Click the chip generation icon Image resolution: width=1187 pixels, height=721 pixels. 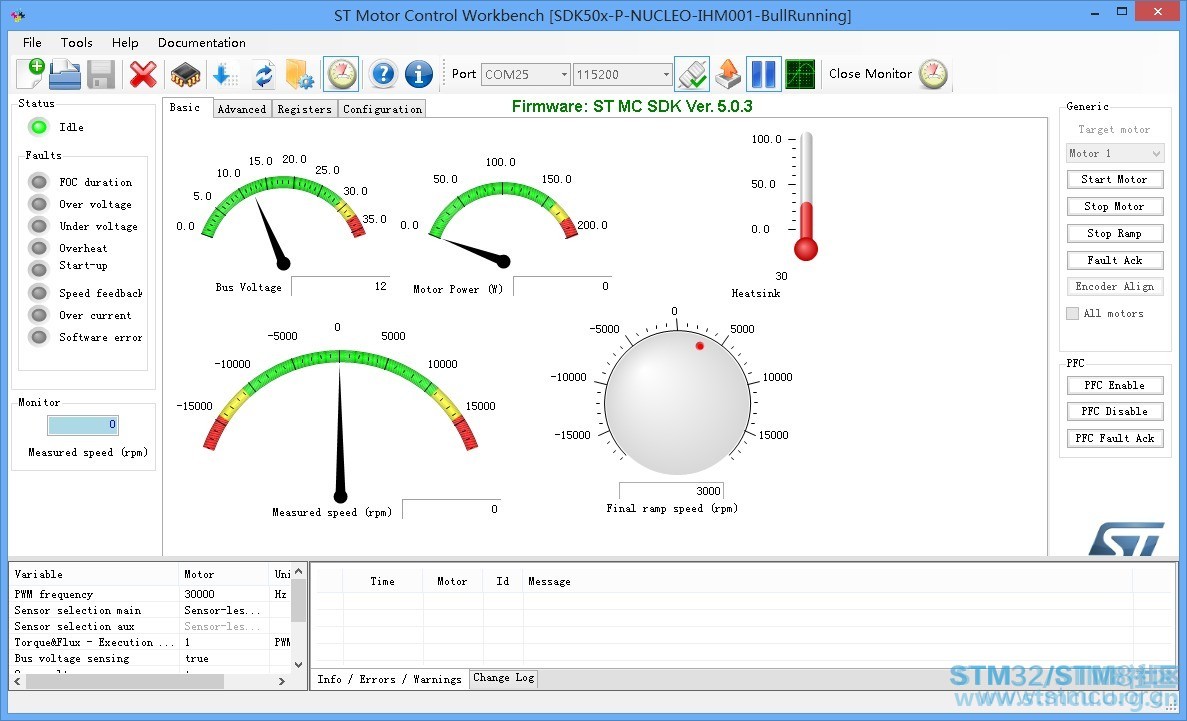(185, 74)
